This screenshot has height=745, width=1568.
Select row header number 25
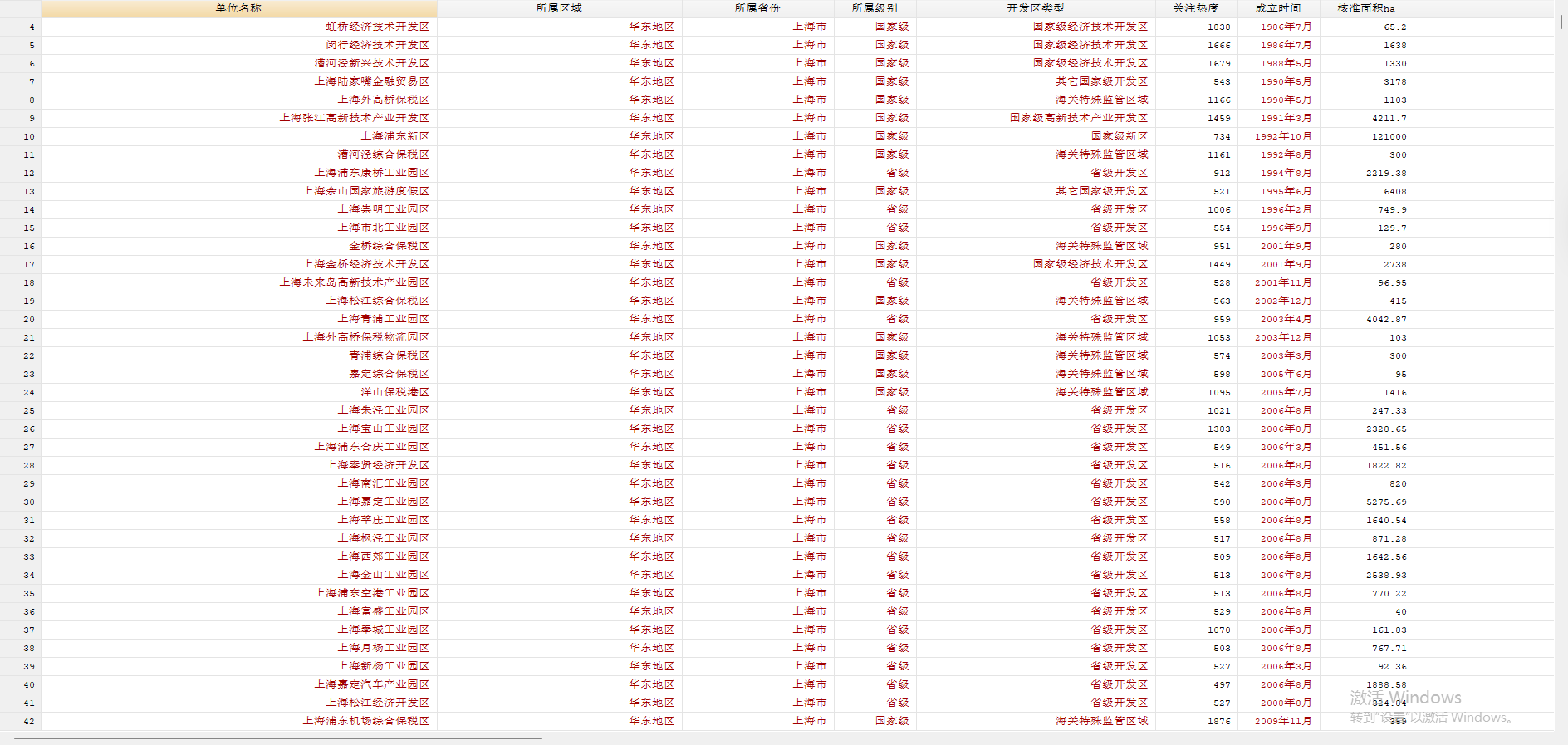point(21,410)
